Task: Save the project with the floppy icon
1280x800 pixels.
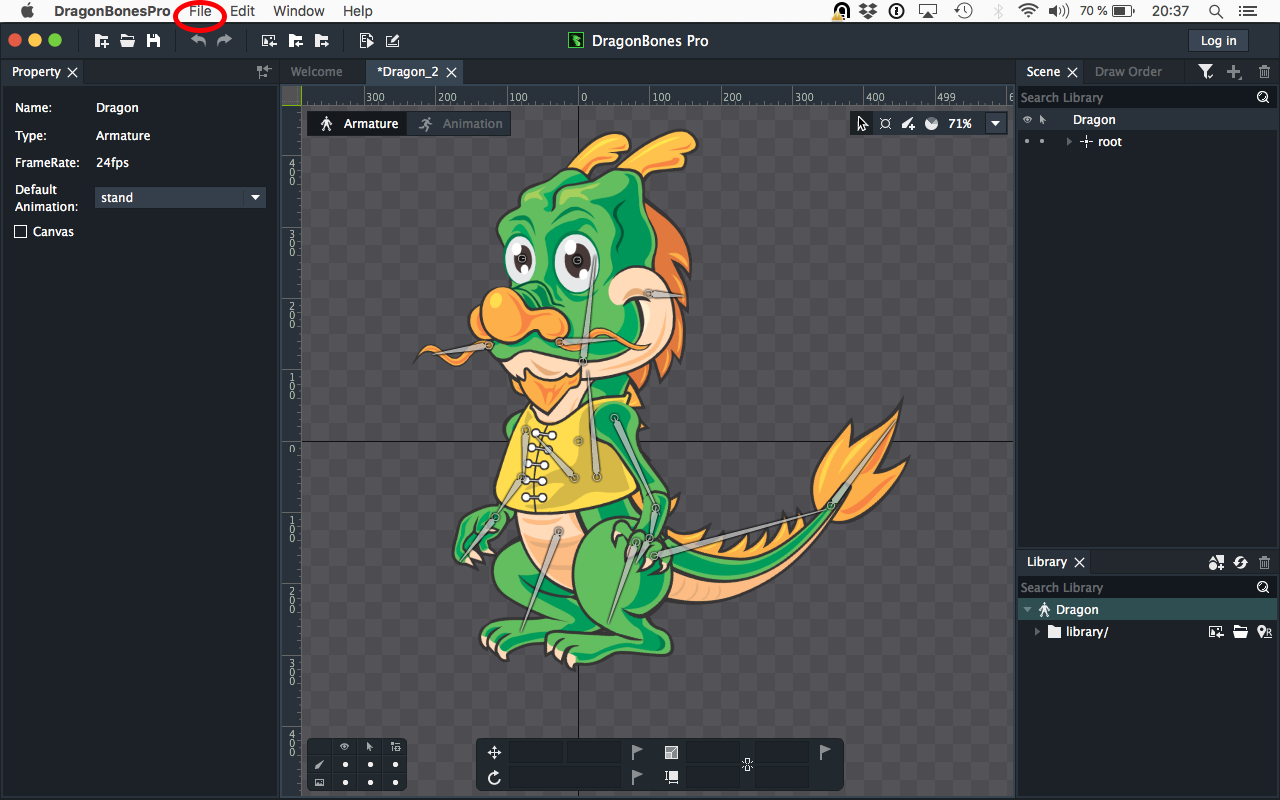Action: pyautogui.click(x=153, y=41)
